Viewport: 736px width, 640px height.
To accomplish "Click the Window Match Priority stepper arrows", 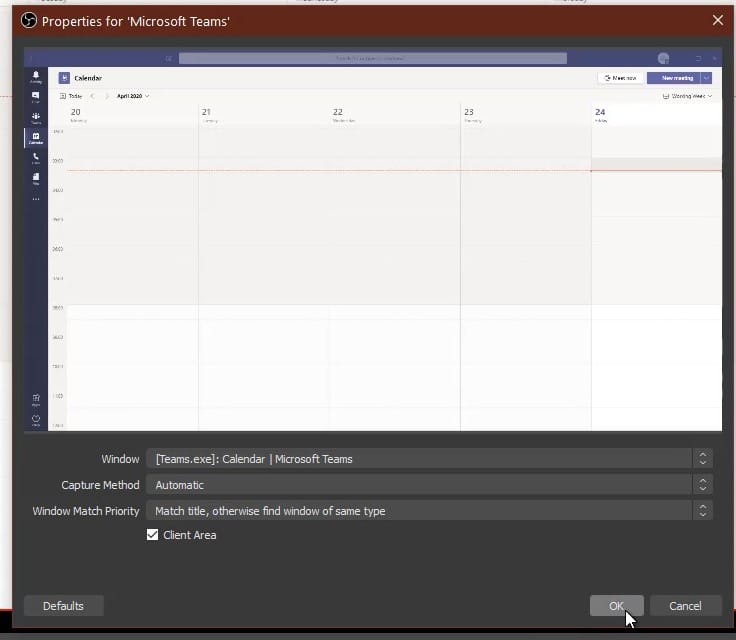I will [x=703, y=510].
